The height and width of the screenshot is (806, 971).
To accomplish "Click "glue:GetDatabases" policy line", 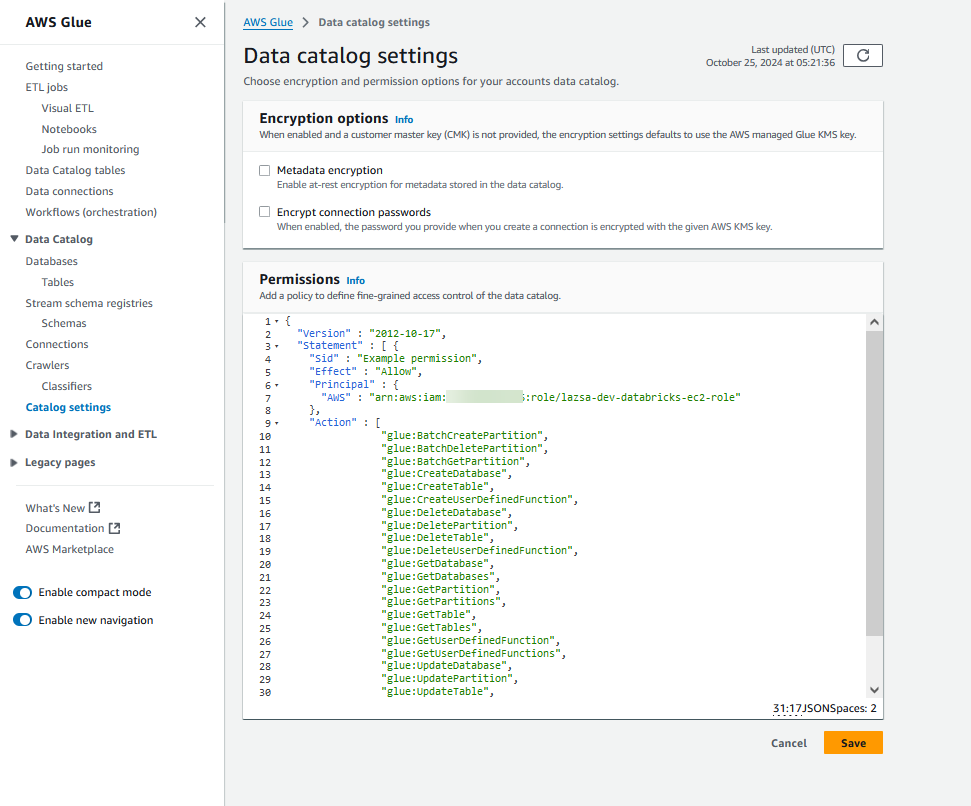I will 438,576.
